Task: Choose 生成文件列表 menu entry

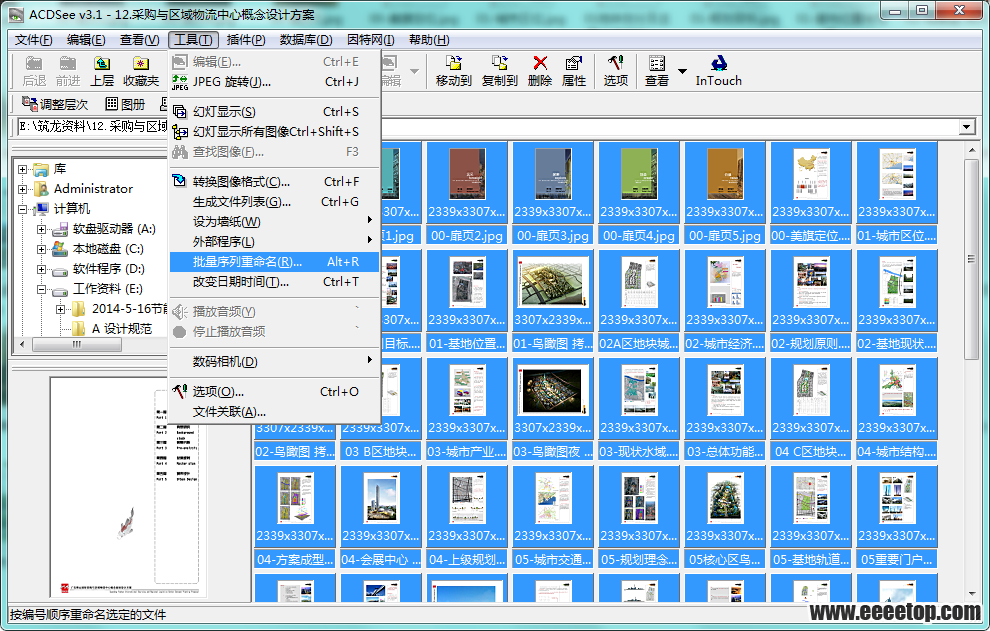Action: pyautogui.click(x=274, y=201)
